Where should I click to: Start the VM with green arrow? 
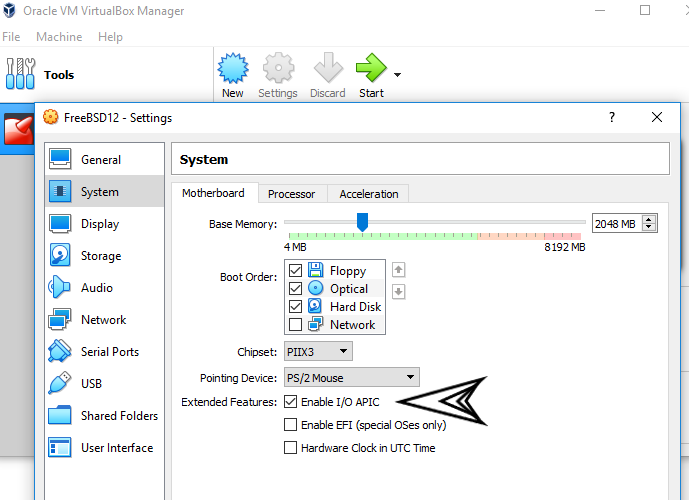(371, 67)
